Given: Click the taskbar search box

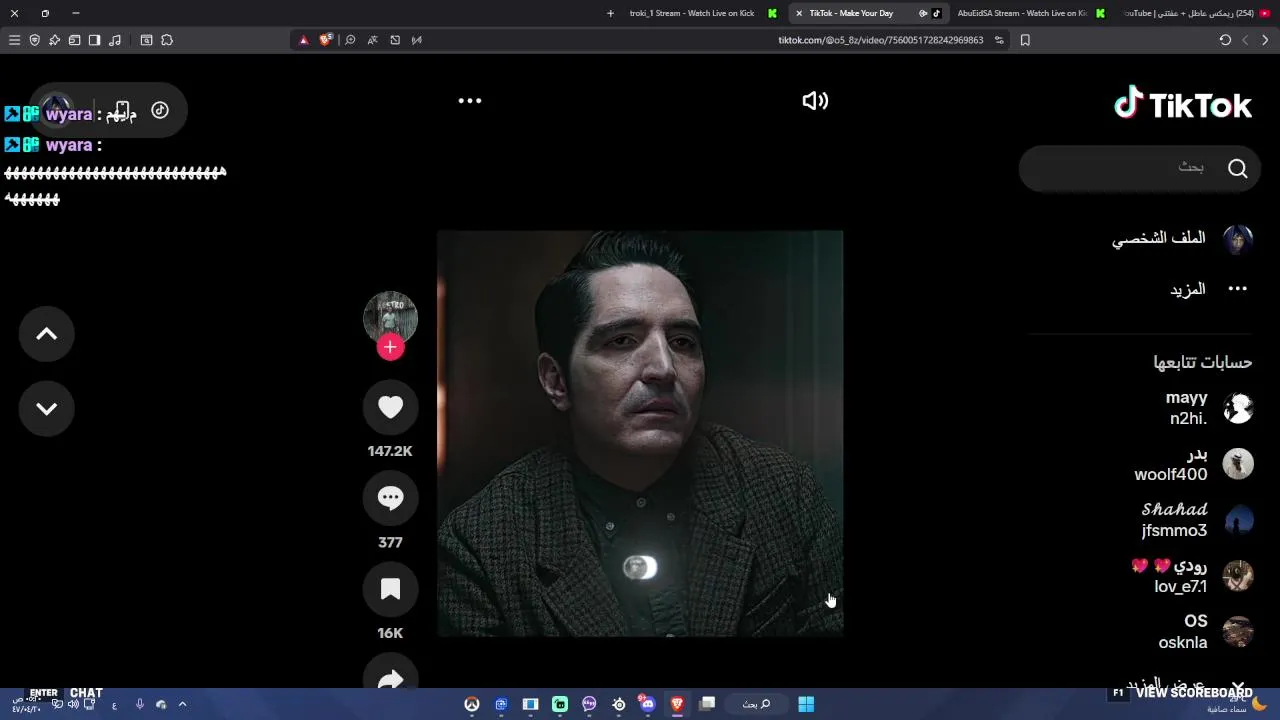Looking at the screenshot, I should click(x=757, y=704).
